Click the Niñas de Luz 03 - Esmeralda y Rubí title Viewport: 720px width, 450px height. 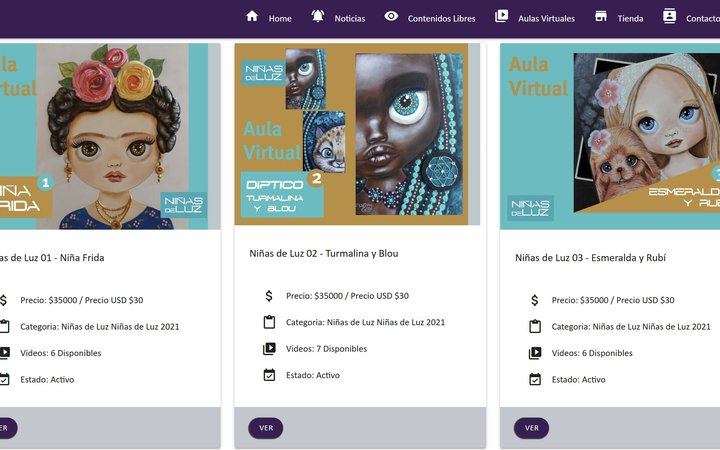click(x=590, y=258)
